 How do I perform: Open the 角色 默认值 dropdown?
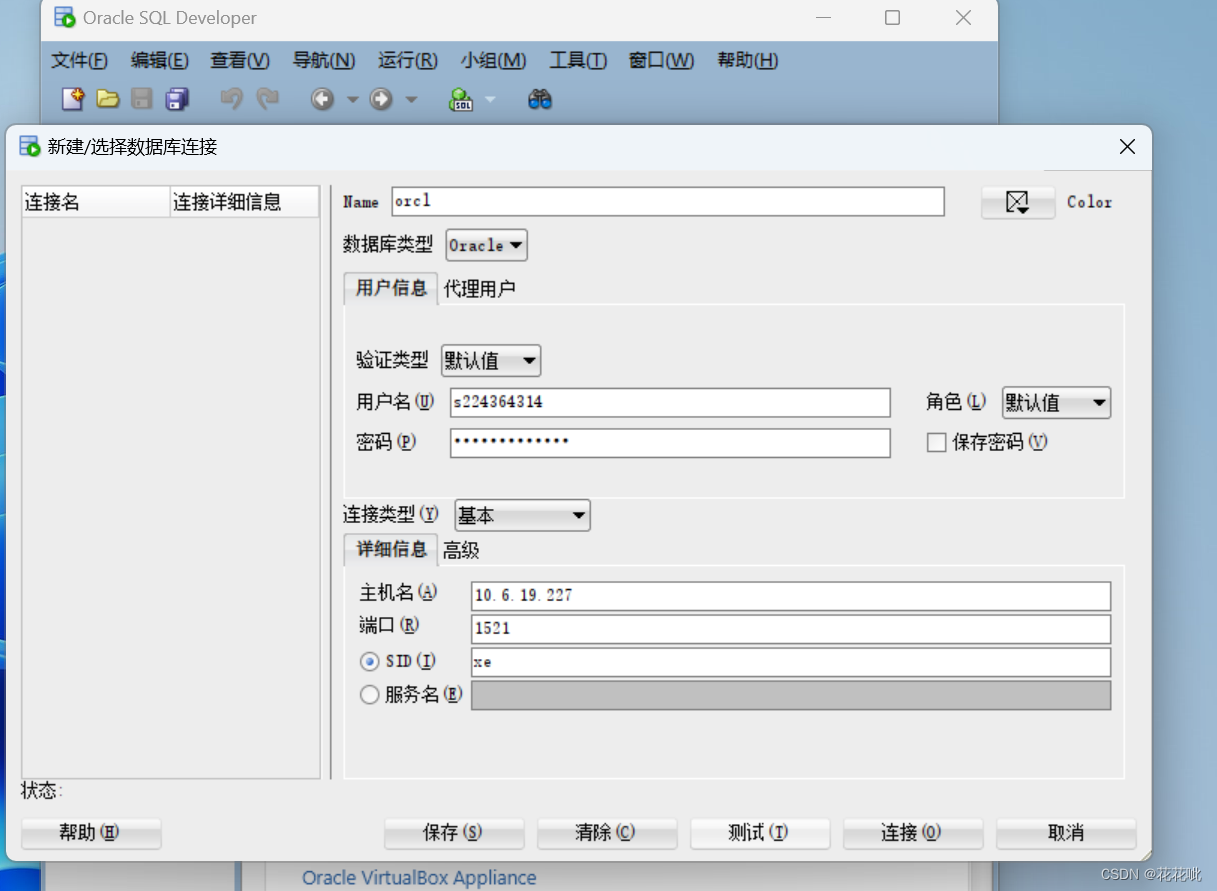click(x=1056, y=403)
